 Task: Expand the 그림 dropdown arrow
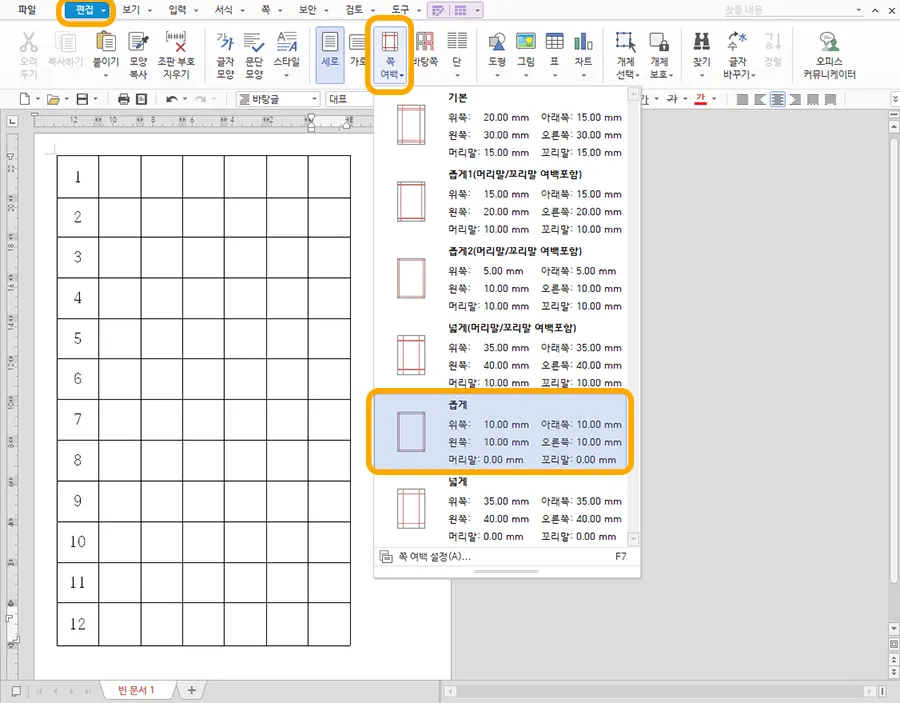(526, 75)
